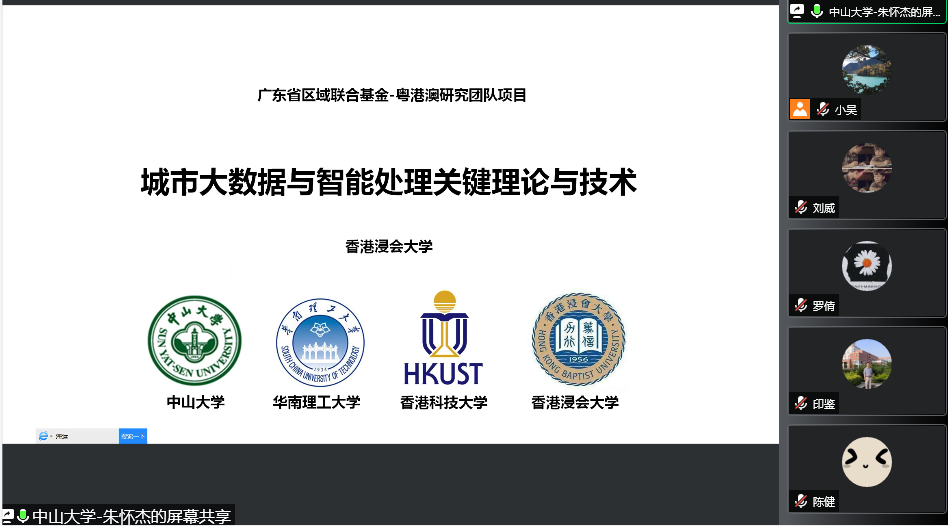948x526 pixels.
Task: Click the muted microphone icon for 罗倩
Action: pos(801,305)
